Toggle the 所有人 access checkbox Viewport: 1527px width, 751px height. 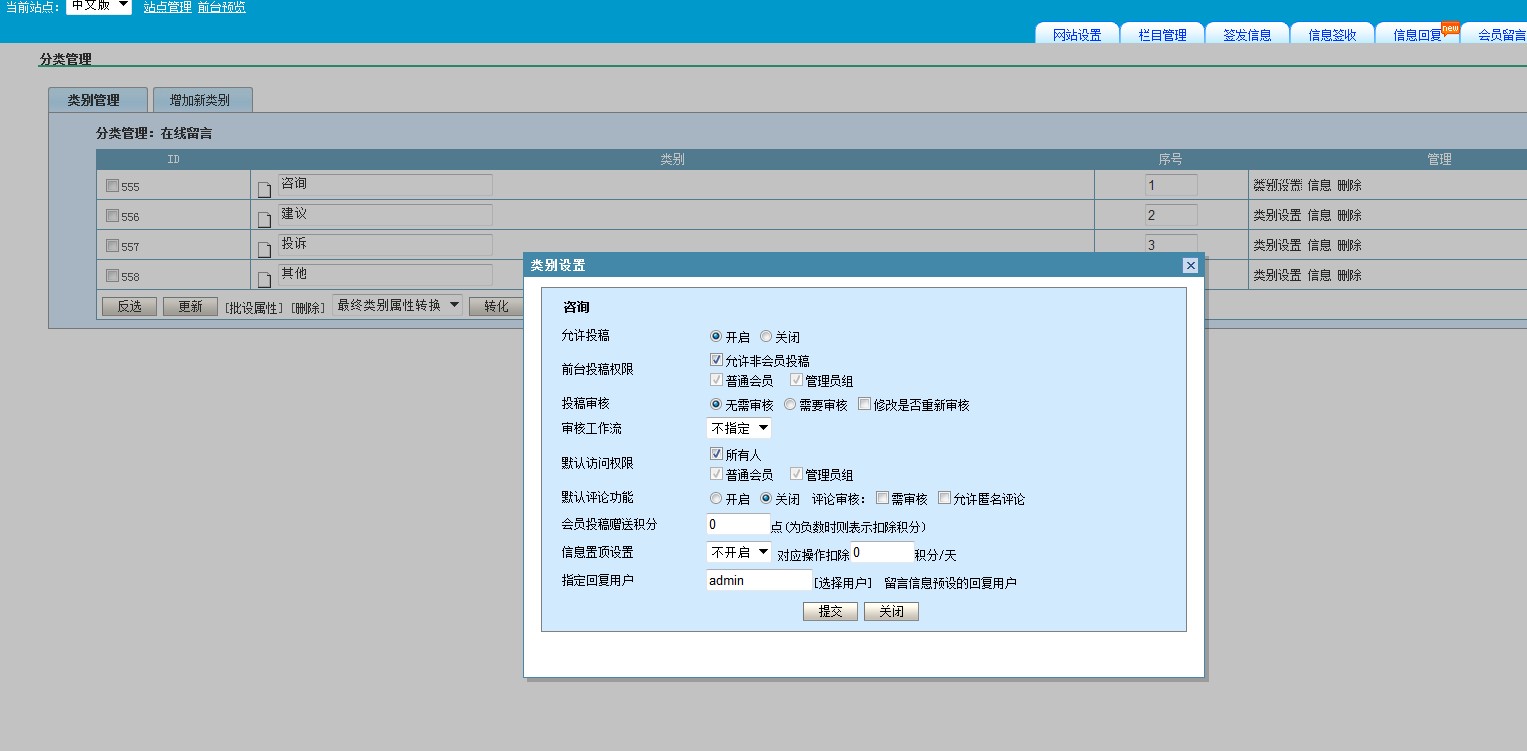pyautogui.click(x=716, y=454)
